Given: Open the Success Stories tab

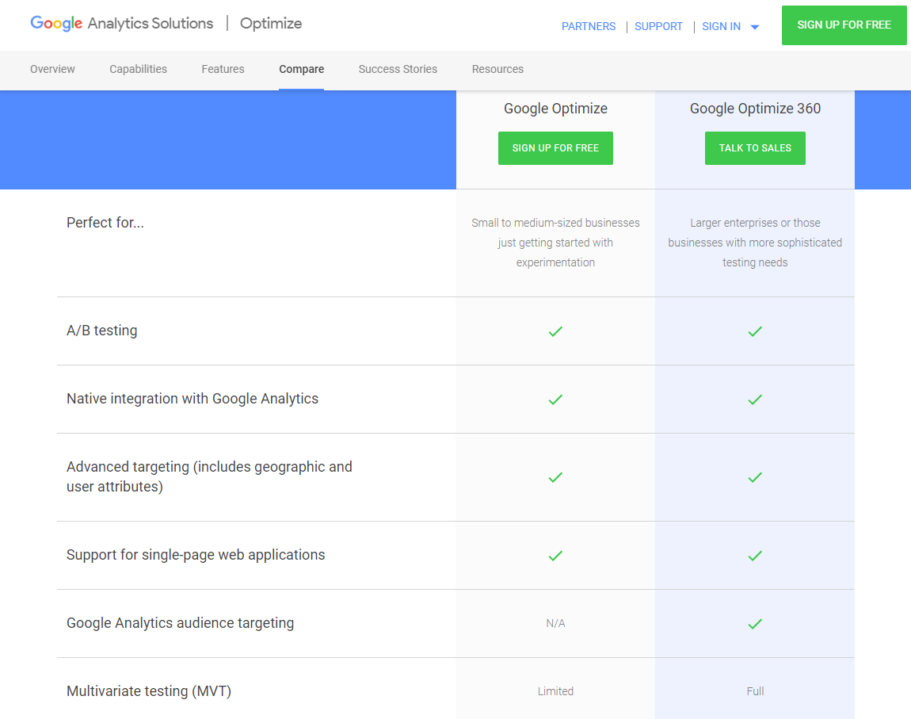Looking at the screenshot, I should (397, 69).
